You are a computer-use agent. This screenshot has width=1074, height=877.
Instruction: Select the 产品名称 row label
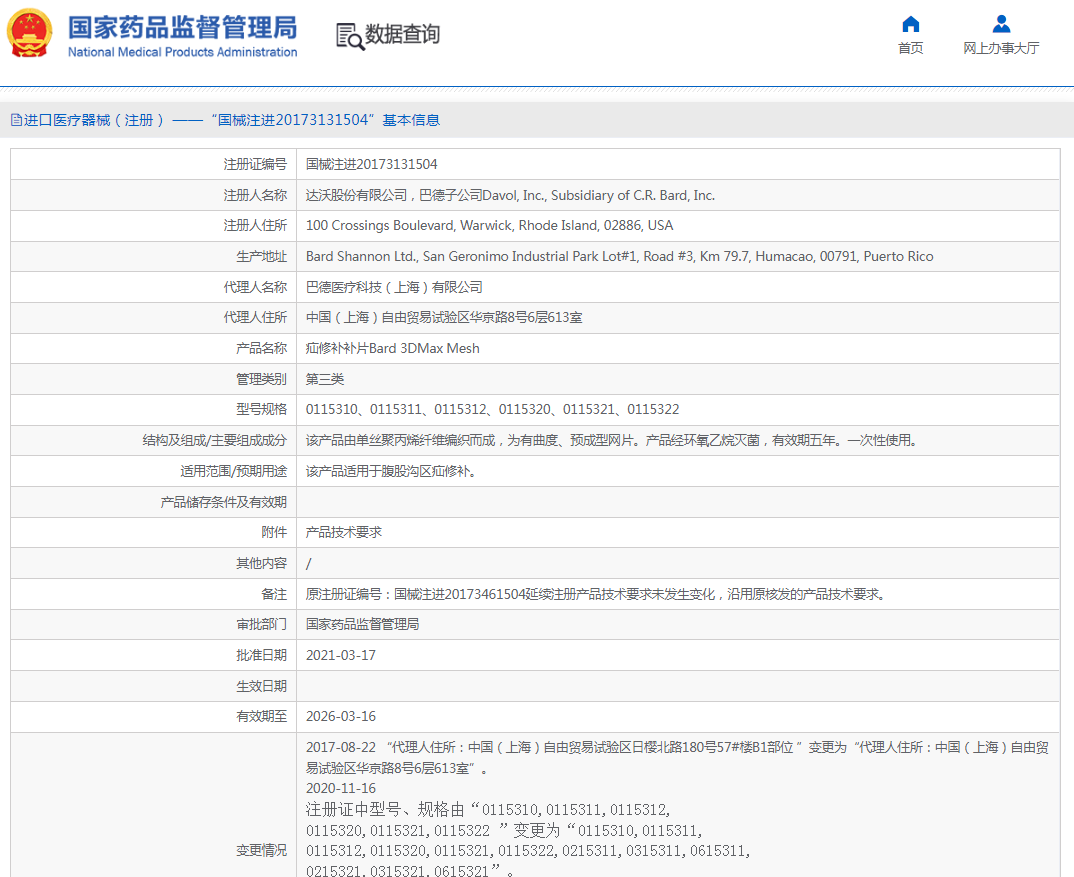pyautogui.click(x=261, y=348)
